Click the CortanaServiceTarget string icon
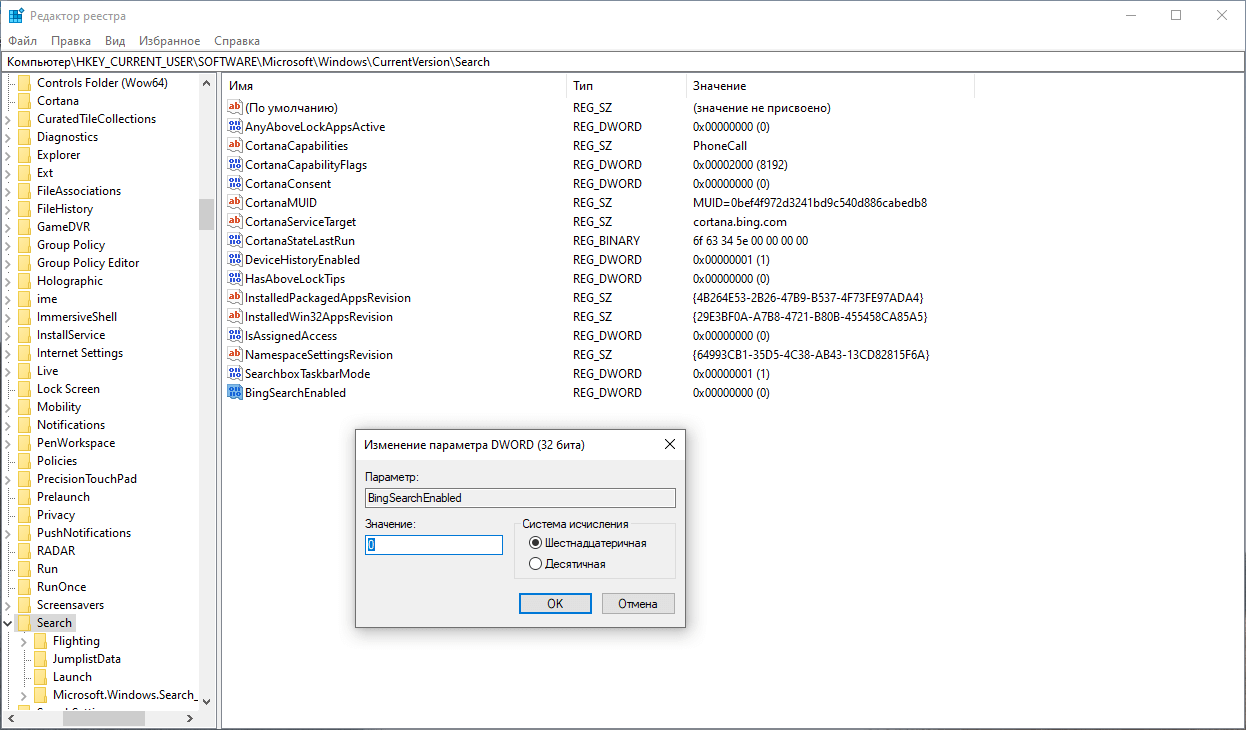The height and width of the screenshot is (730, 1246). point(235,222)
